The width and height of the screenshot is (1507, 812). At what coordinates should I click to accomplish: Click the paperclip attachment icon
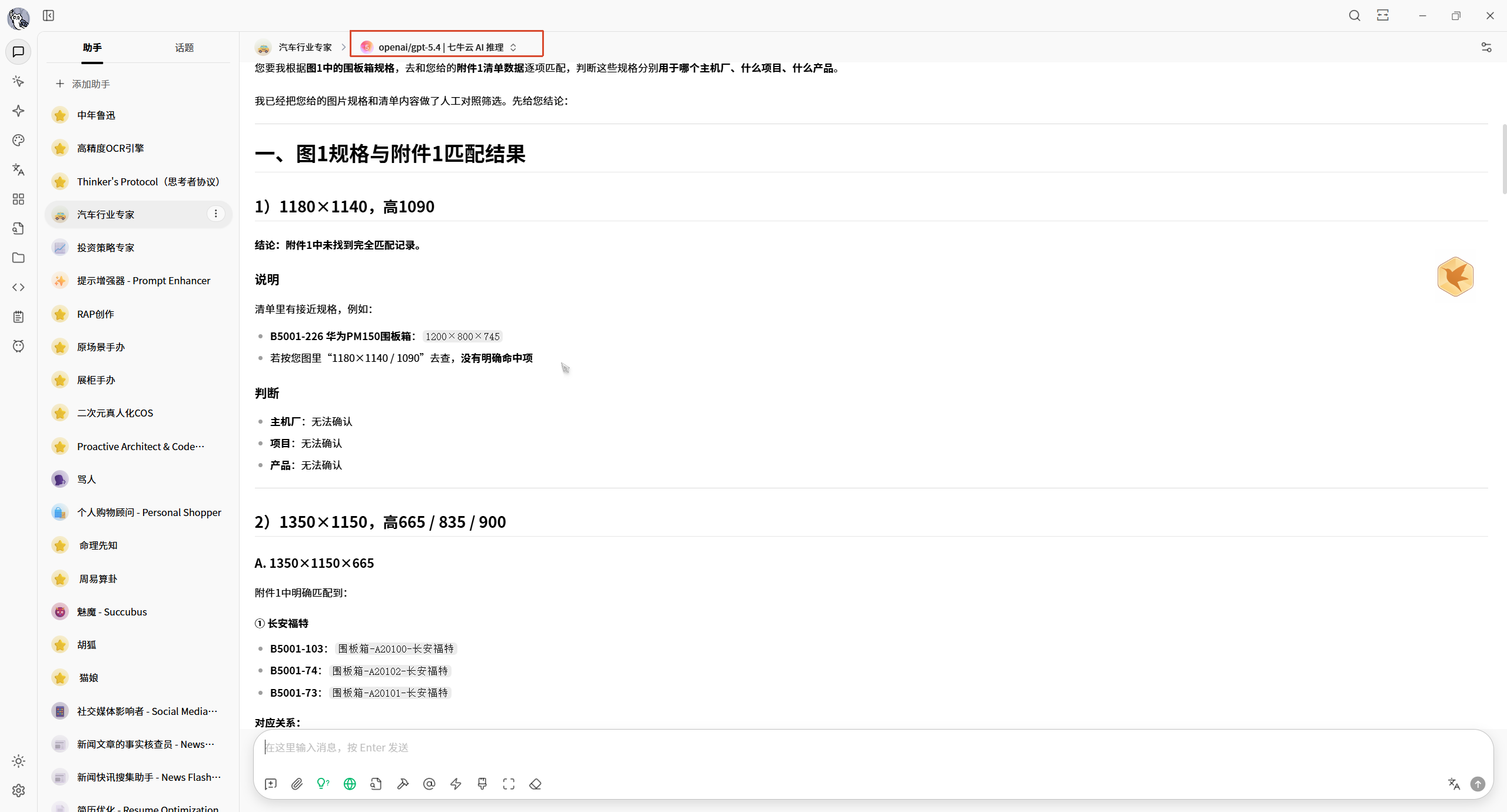coord(297,784)
